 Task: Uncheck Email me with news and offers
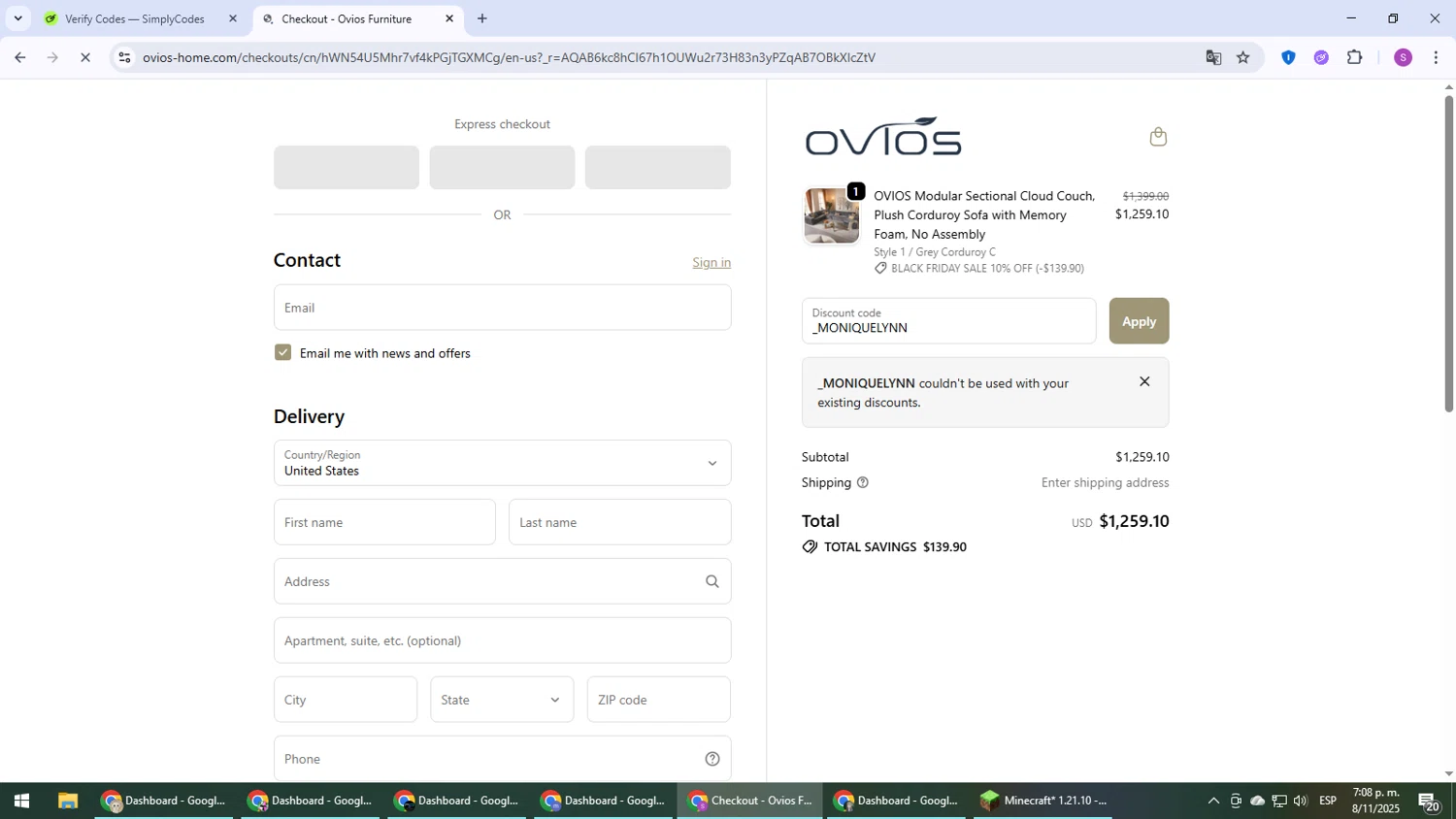tap(282, 352)
